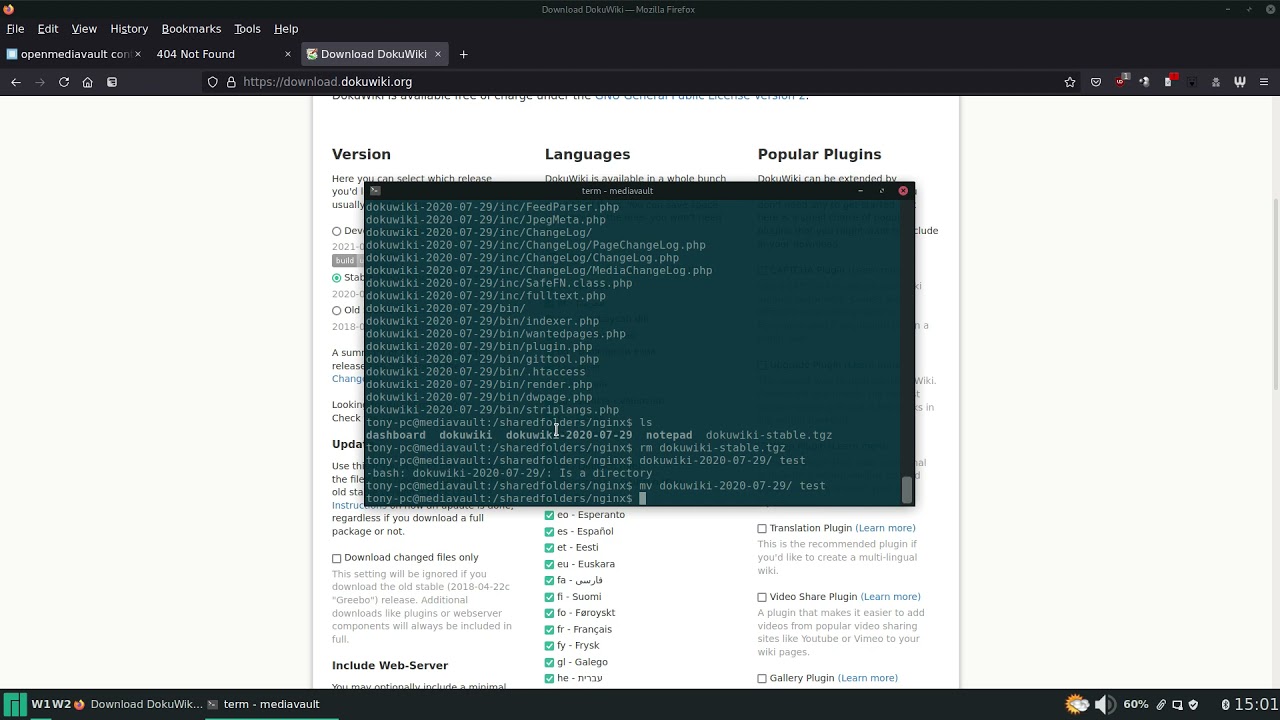Open Gallery Plugin Learn more link

tap(867, 678)
